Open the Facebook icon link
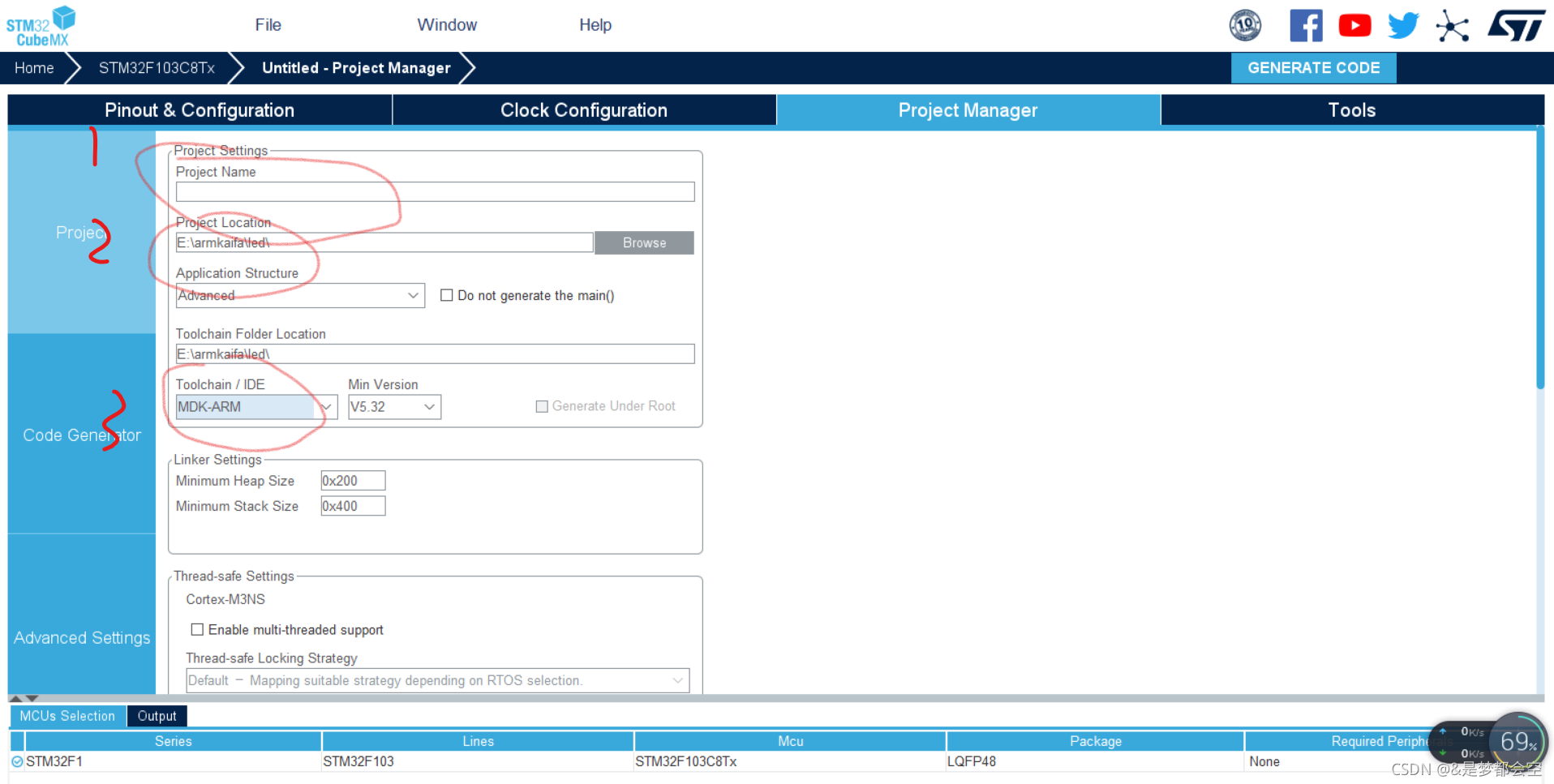Viewport: 1554px width, 784px height. [x=1306, y=25]
